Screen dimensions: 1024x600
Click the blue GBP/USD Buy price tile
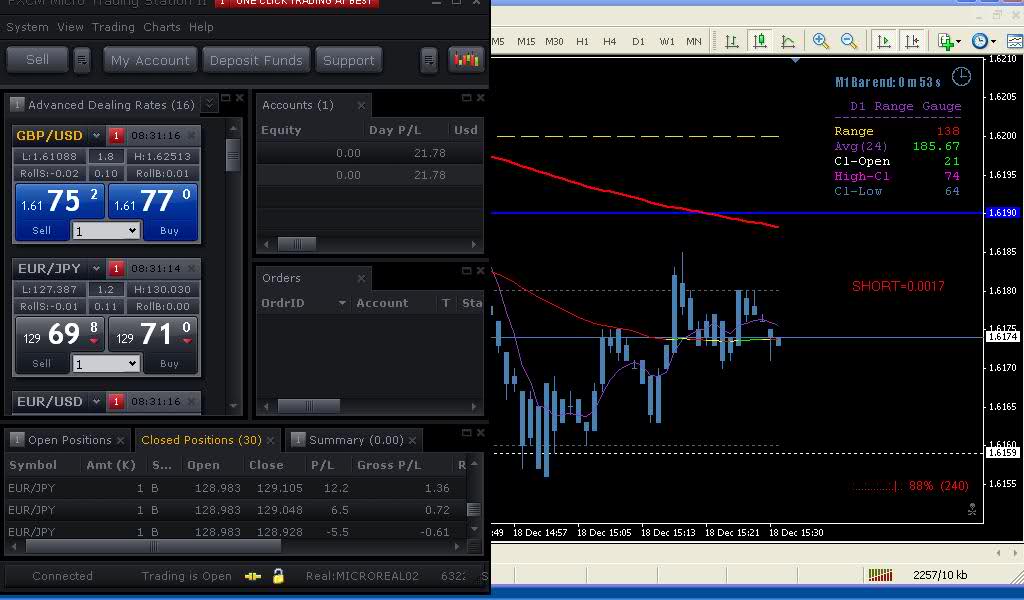tap(154, 211)
